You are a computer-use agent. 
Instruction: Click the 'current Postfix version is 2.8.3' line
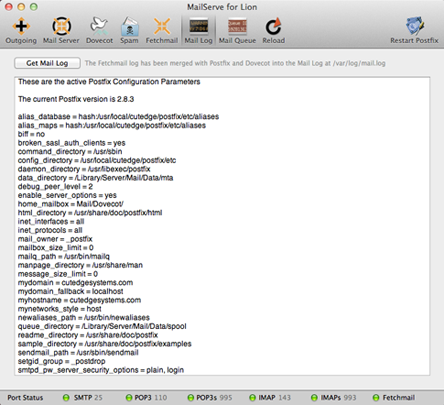coord(76,99)
